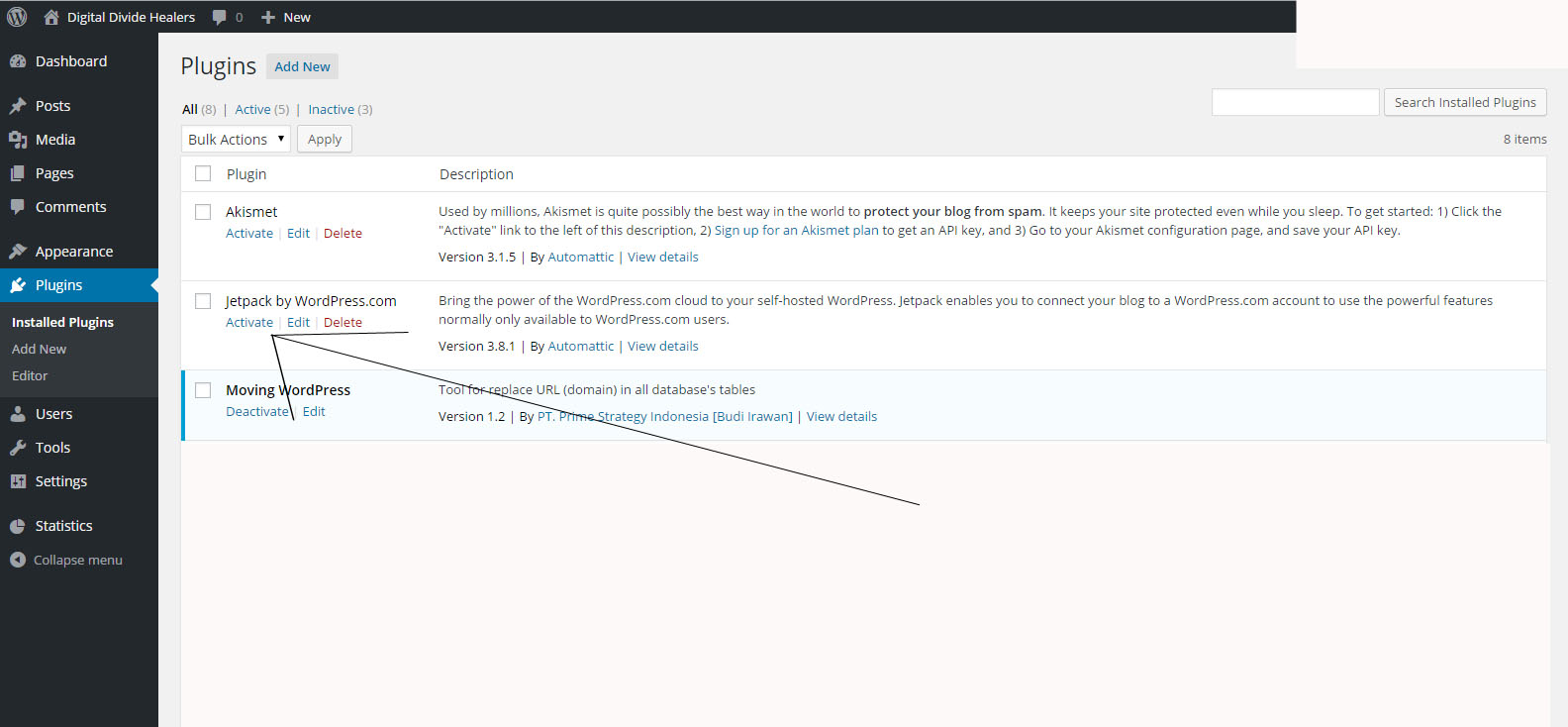Click Add New button beside Plugins heading
This screenshot has height=727, width=1568.
(x=302, y=66)
